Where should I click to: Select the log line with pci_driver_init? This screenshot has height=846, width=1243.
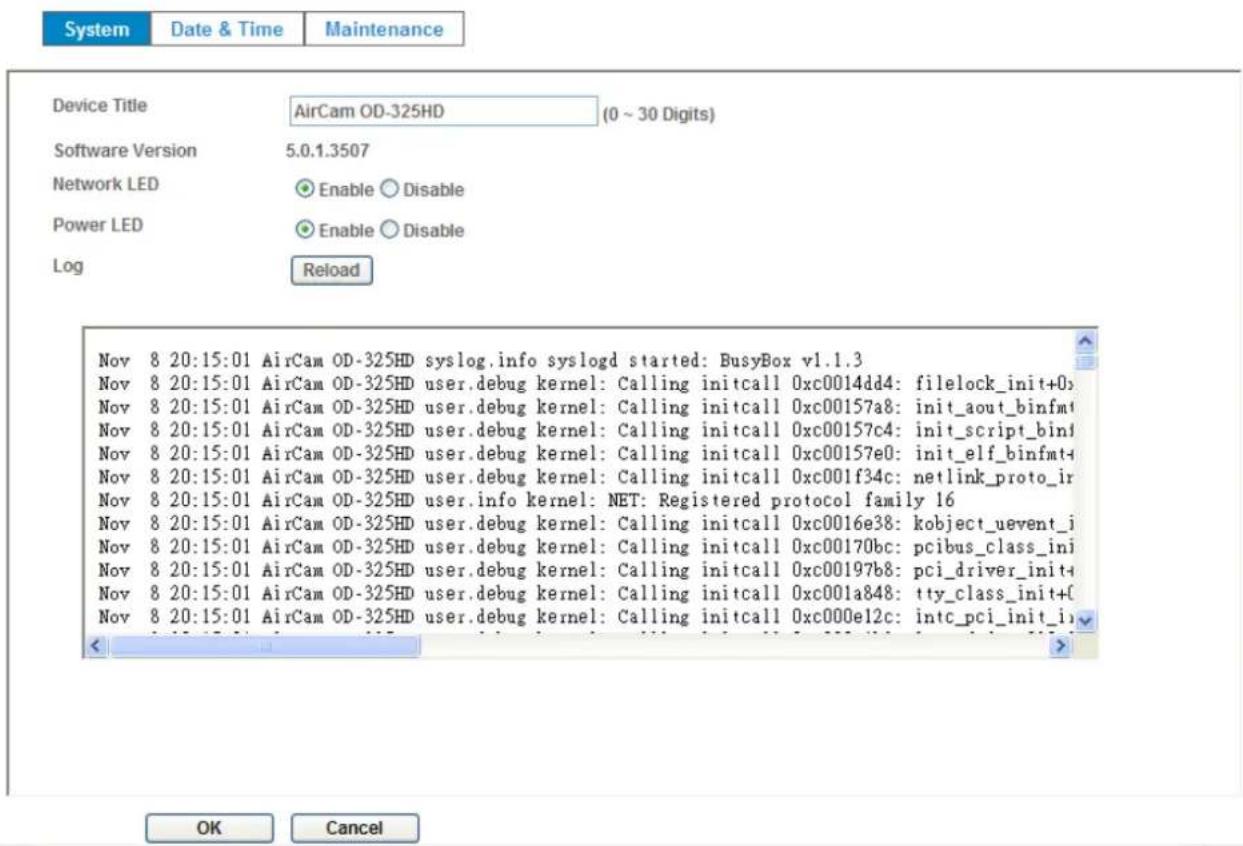coord(586,570)
